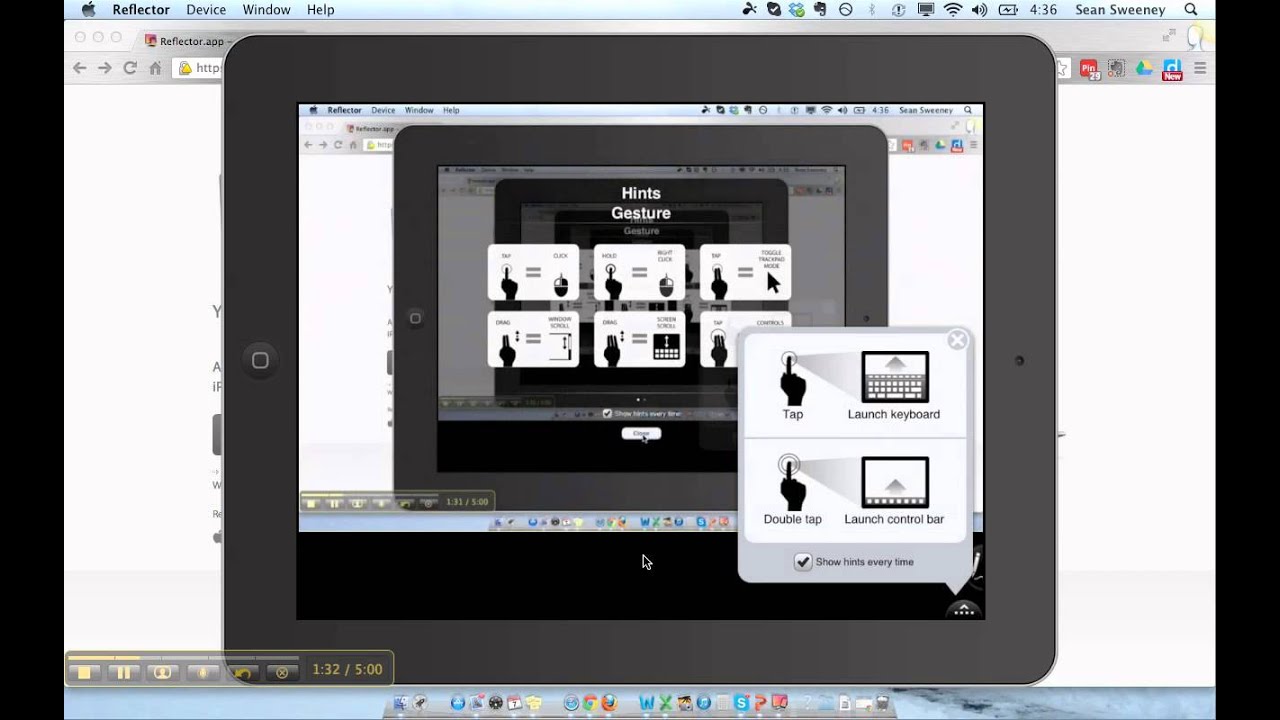This screenshot has width=1280, height=720.
Task: Click the mirrored iPad's home button
Action: tap(260, 360)
